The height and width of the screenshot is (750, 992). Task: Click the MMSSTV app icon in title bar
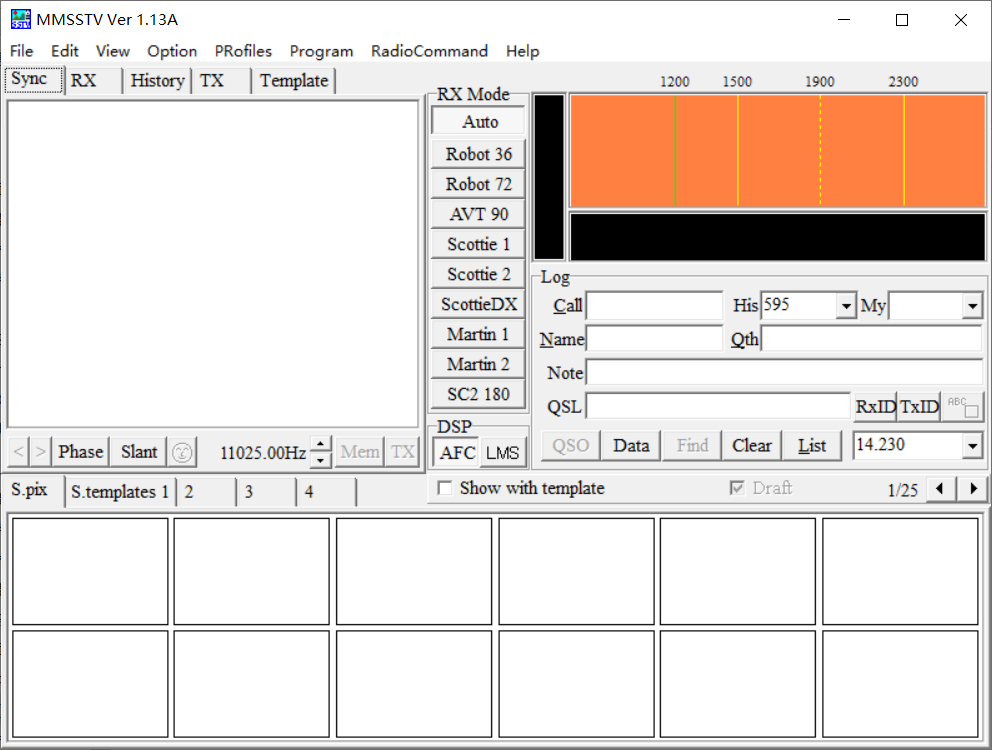20,20
